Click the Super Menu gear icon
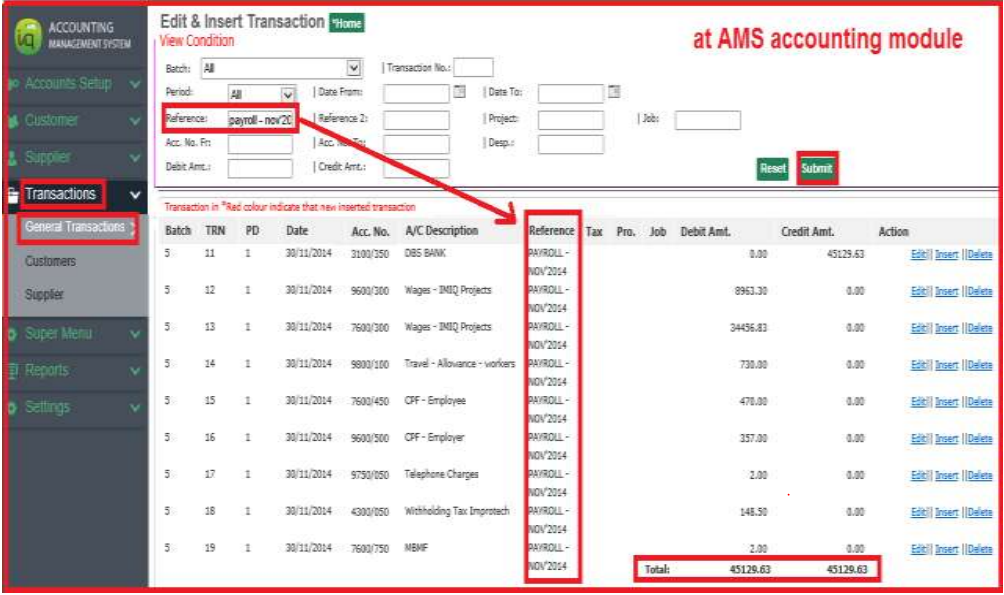This screenshot has height=595, width=1004. point(13,334)
